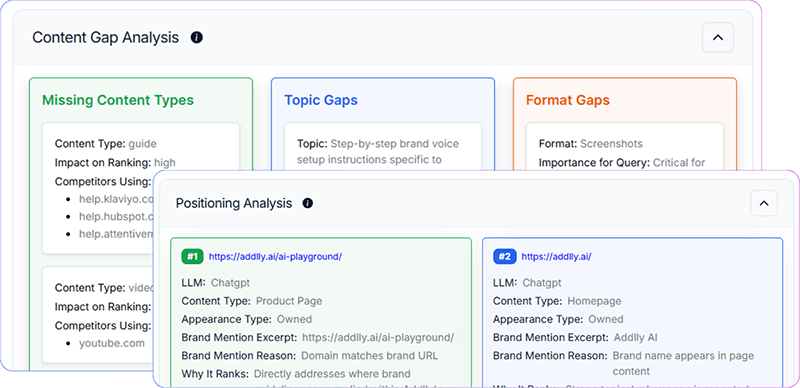Click the Impact on Ranking: high line
This screenshot has width=800, height=388.
[x=115, y=163]
